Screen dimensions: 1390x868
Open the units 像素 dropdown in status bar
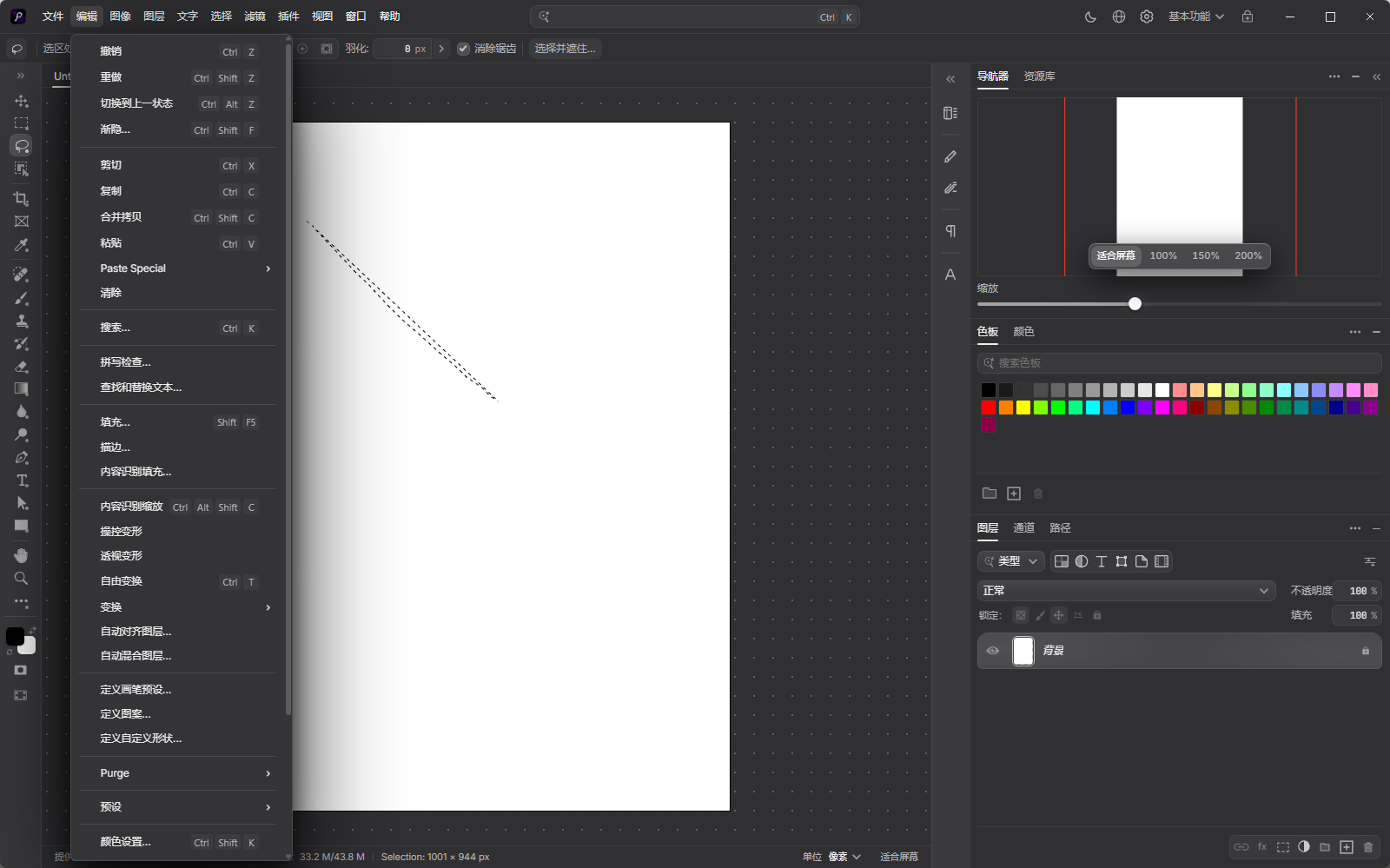coord(844,857)
